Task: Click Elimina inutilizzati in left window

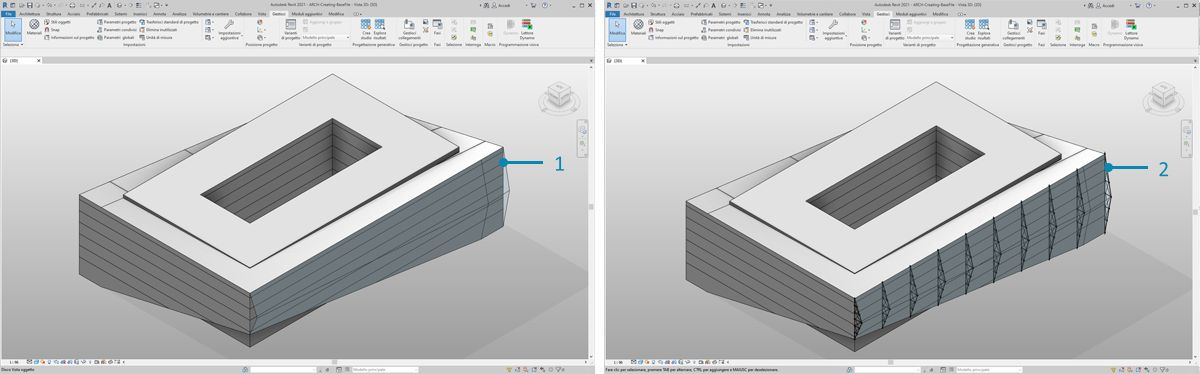Action: pos(158,30)
